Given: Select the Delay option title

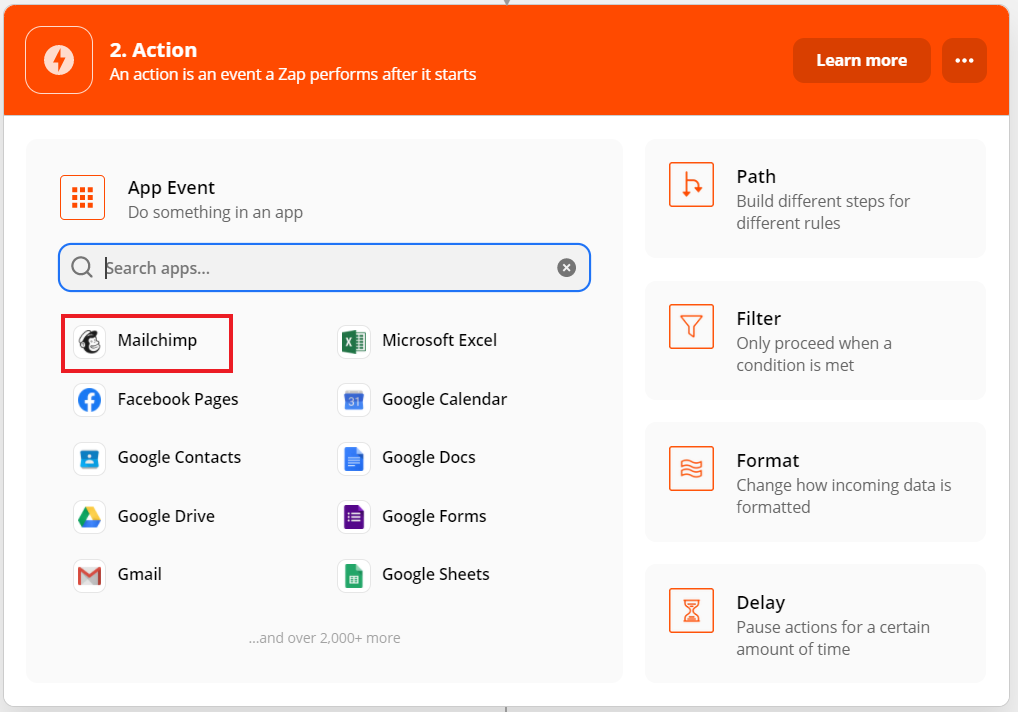Looking at the screenshot, I should coord(761,603).
